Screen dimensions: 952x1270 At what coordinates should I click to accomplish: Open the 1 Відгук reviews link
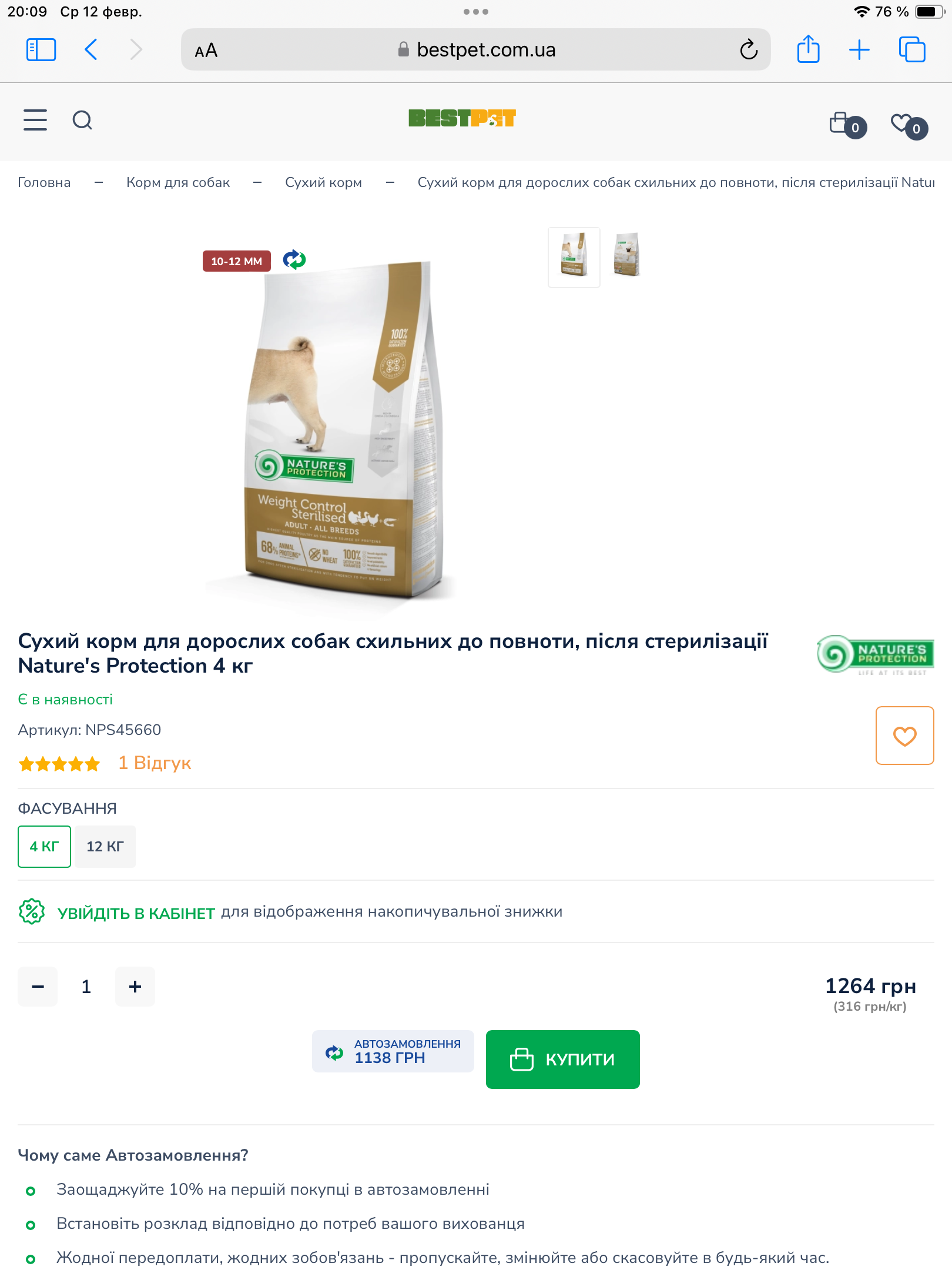click(x=155, y=763)
